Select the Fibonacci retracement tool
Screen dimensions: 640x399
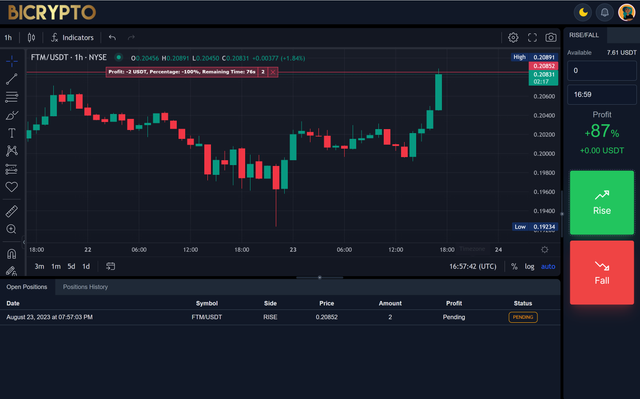tap(11, 97)
